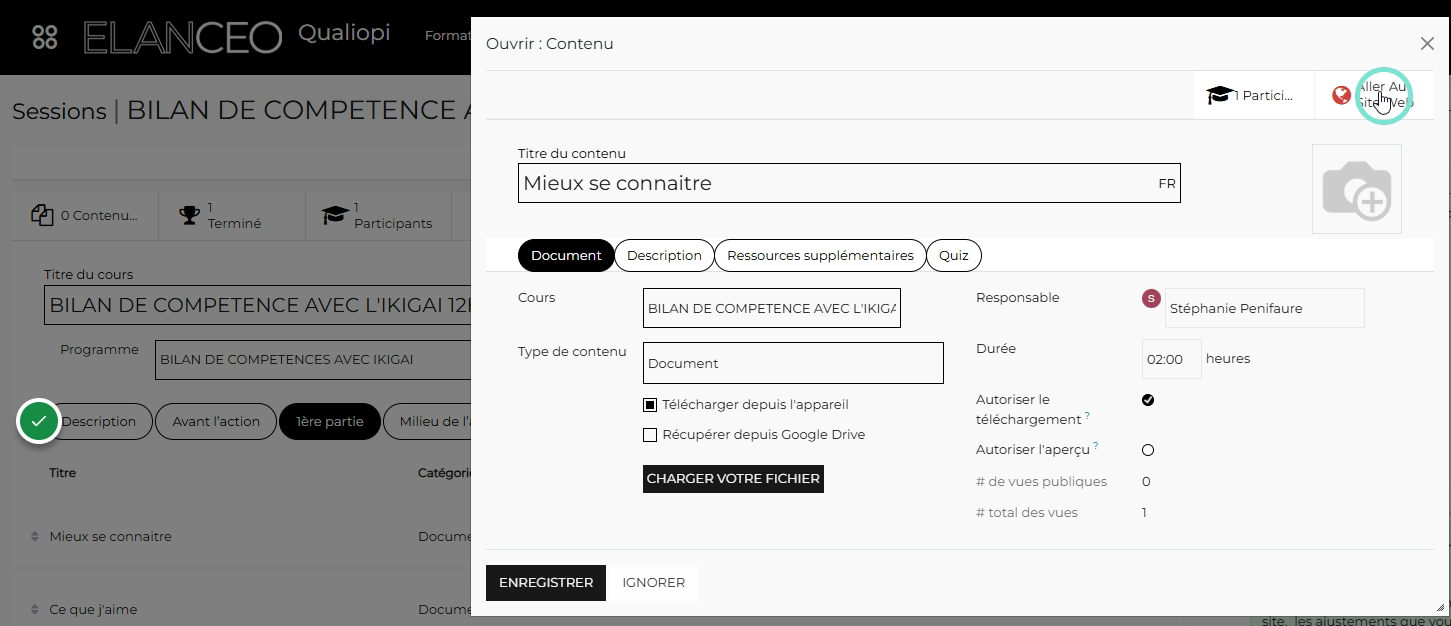Click the green checkmark saved indicator
This screenshot has height=626, width=1451.
tap(39, 422)
